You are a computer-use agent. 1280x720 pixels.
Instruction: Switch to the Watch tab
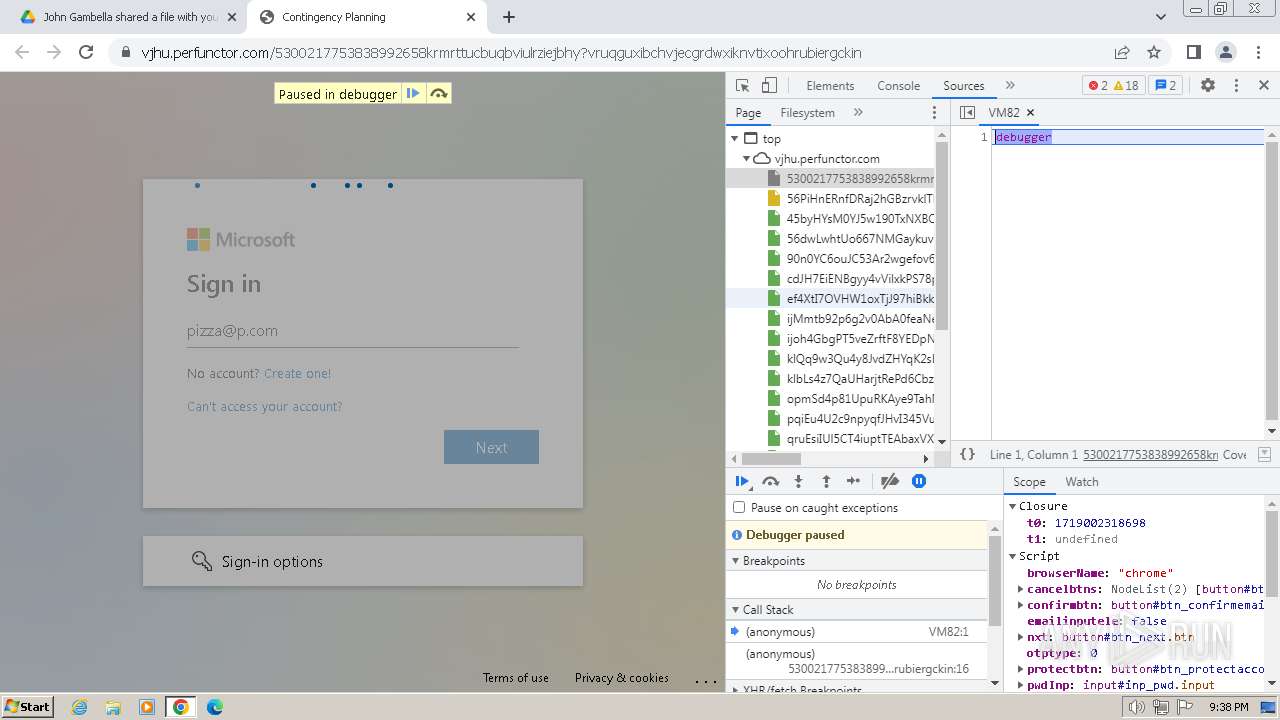coord(1082,482)
